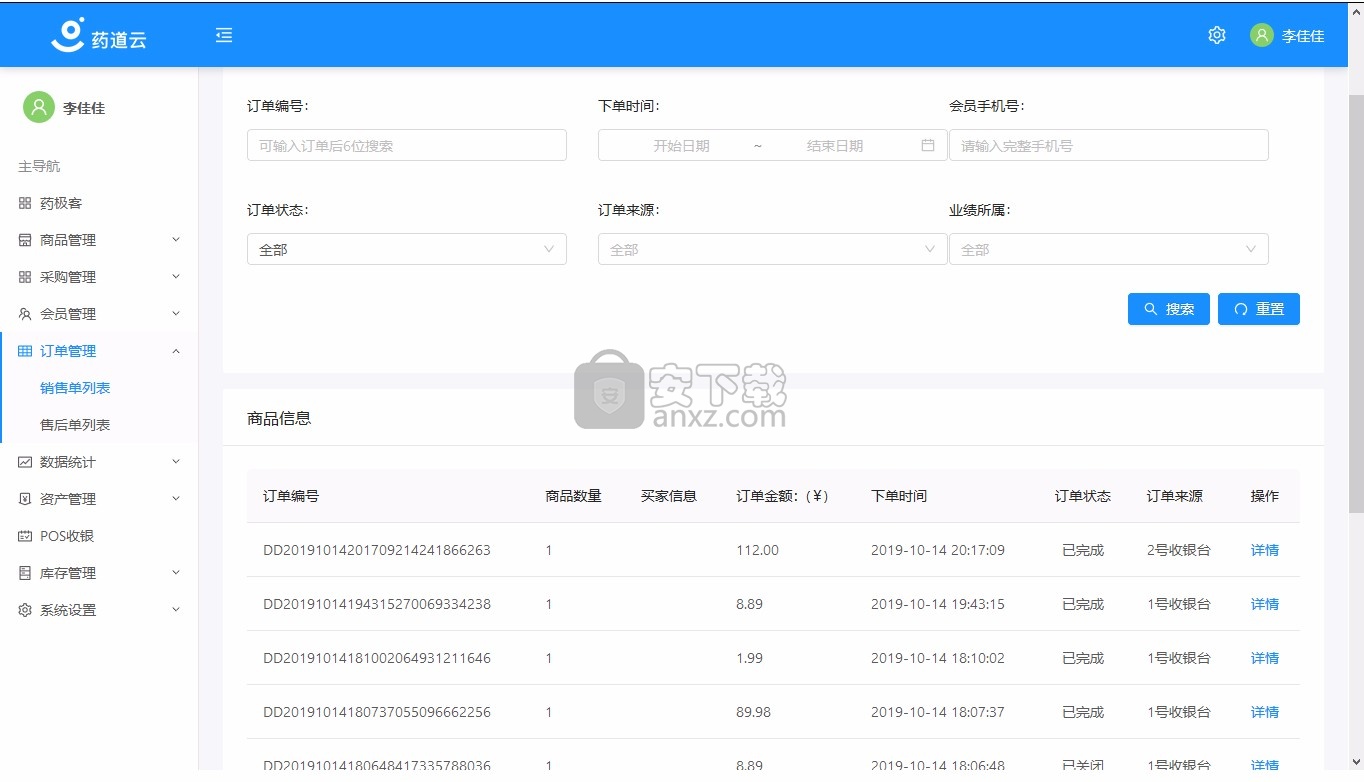Screen dimensions: 1364x782
Task: Click 已完成 status of 89.98 order
Action: click(1083, 712)
